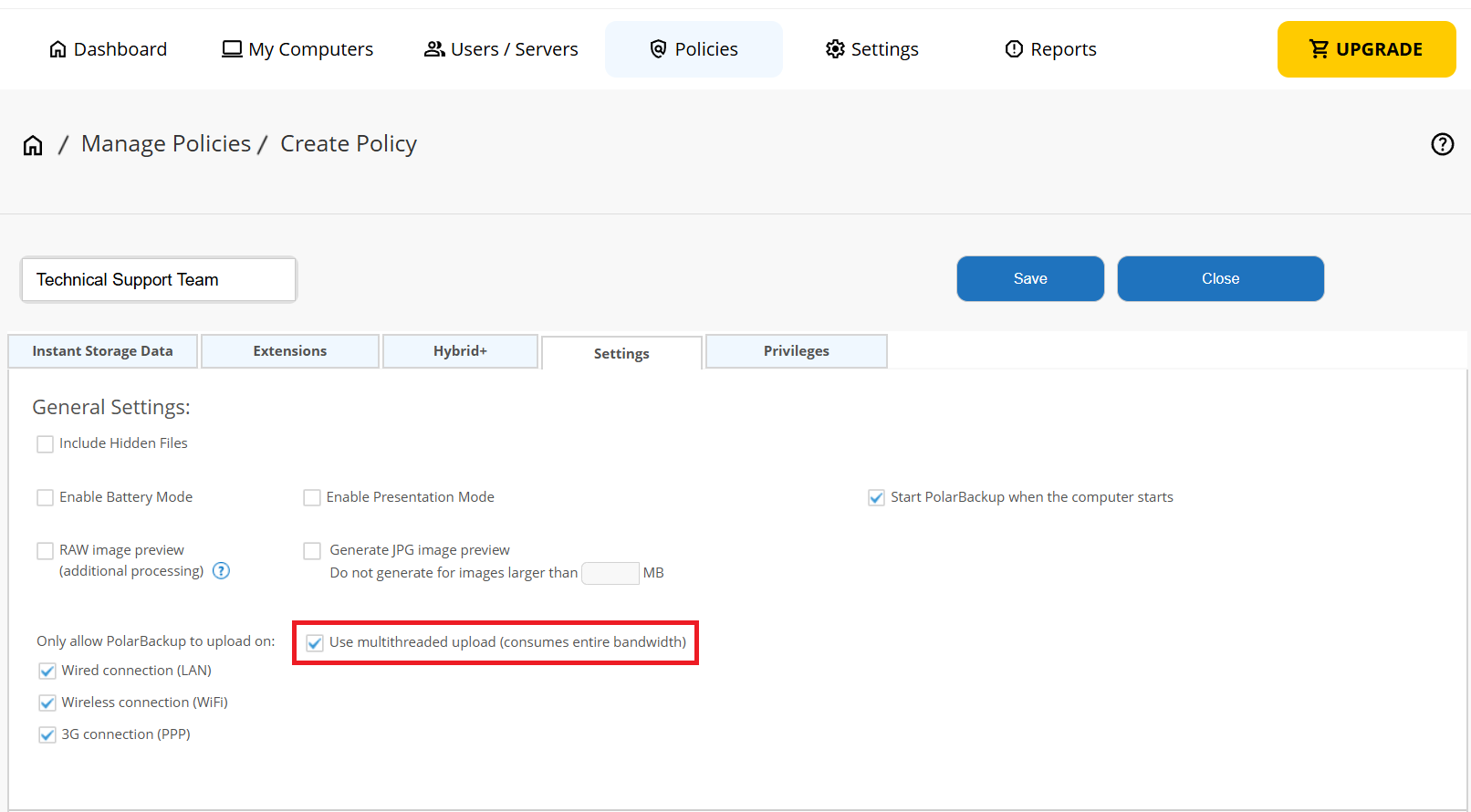Enable Include Hidden Files checkbox
This screenshot has height=812, width=1471.
[x=45, y=444]
